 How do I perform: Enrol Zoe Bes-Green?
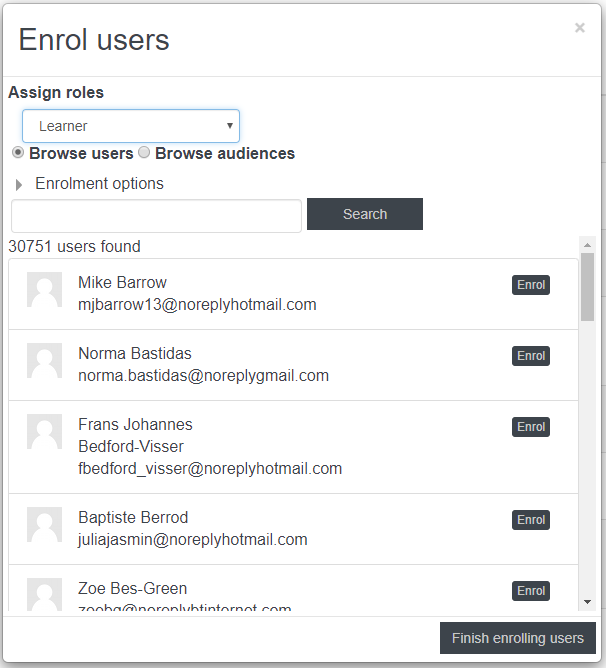click(x=531, y=591)
